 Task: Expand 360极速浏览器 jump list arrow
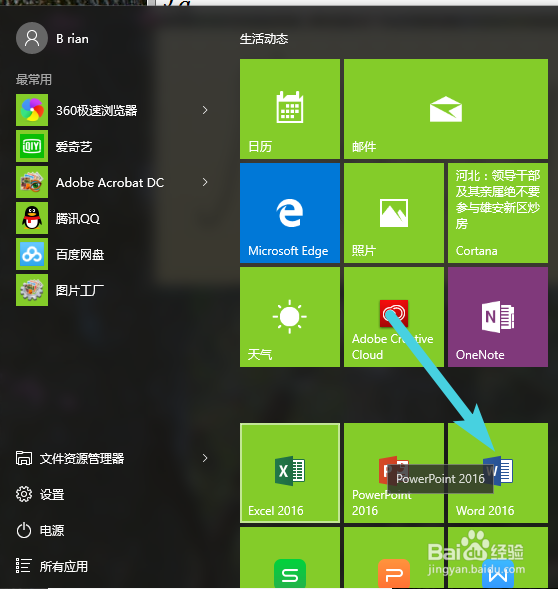point(205,110)
